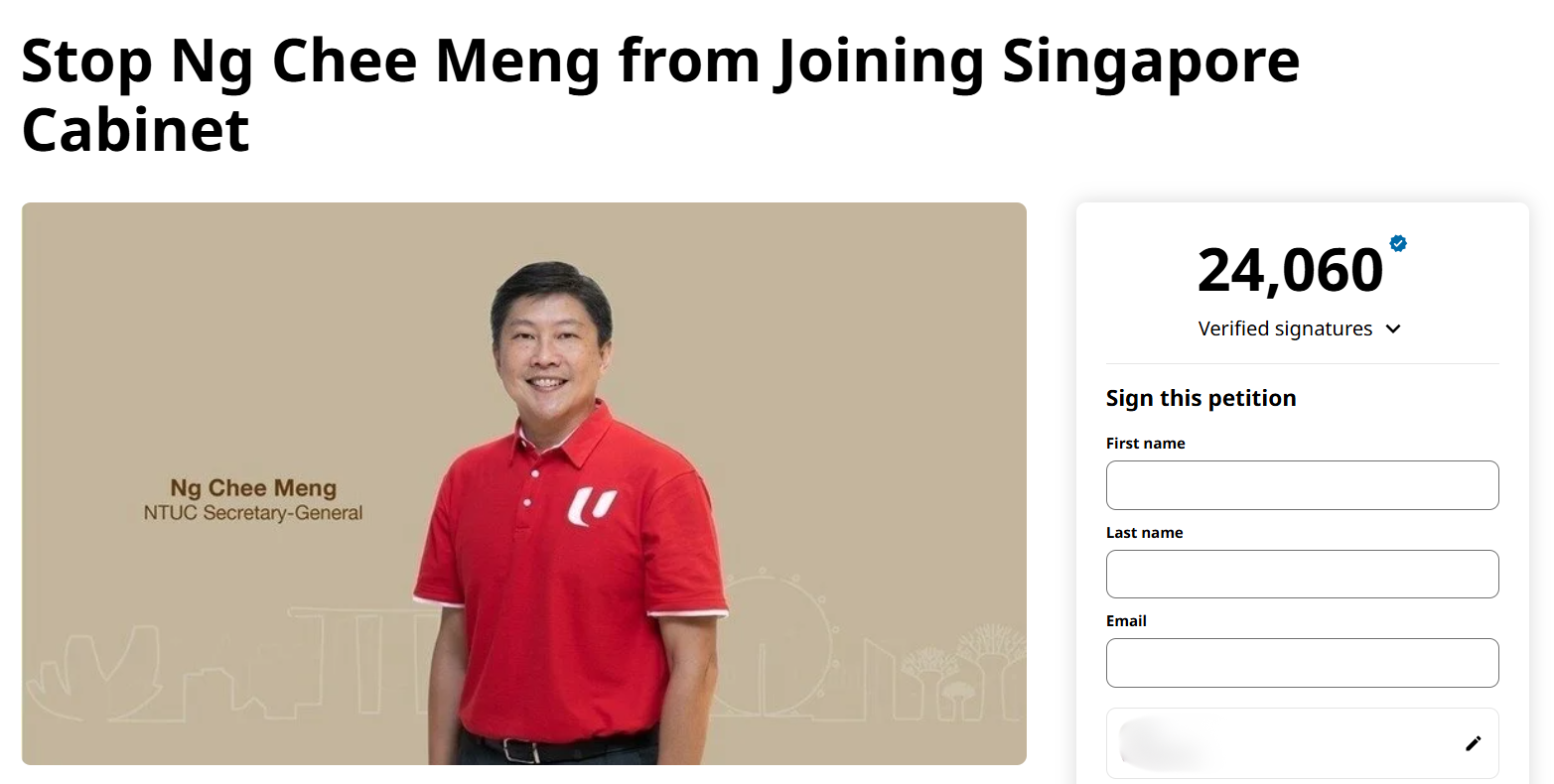Click the Last name label
This screenshot has height=784, width=1554.
point(1144,533)
